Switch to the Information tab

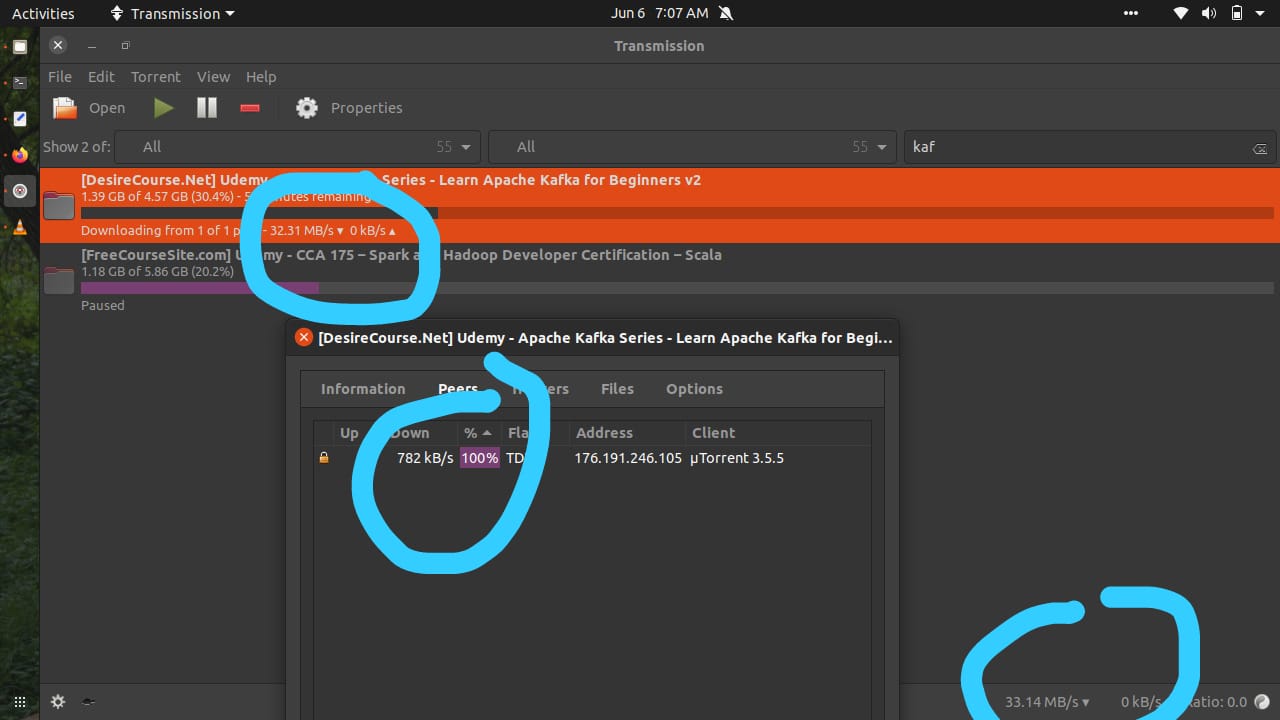click(363, 389)
